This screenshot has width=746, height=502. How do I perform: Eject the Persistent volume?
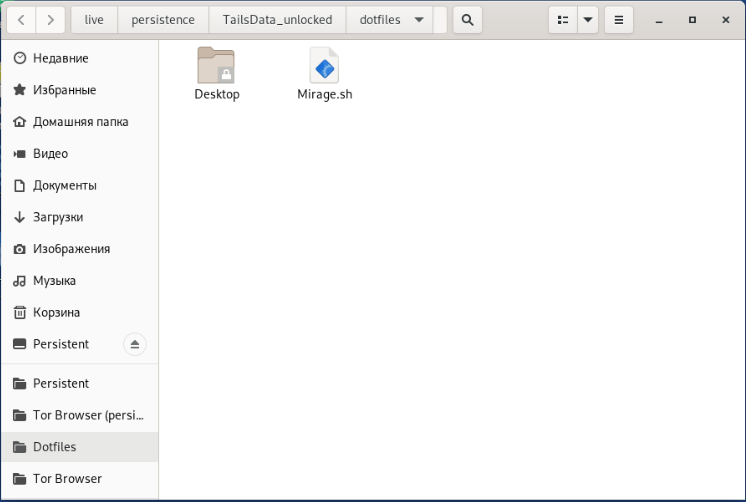(x=135, y=344)
